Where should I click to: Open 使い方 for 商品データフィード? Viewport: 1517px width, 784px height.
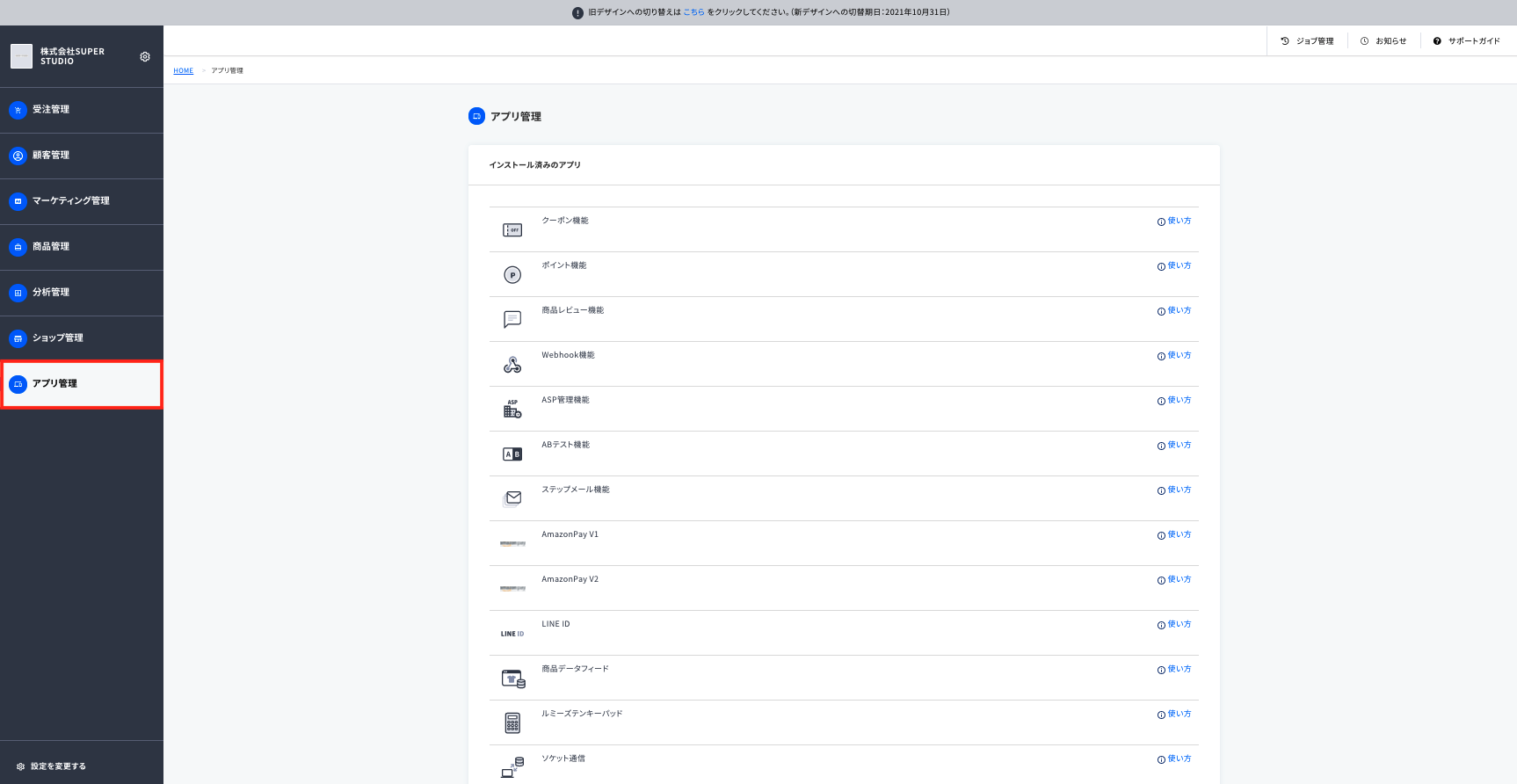click(x=1174, y=670)
